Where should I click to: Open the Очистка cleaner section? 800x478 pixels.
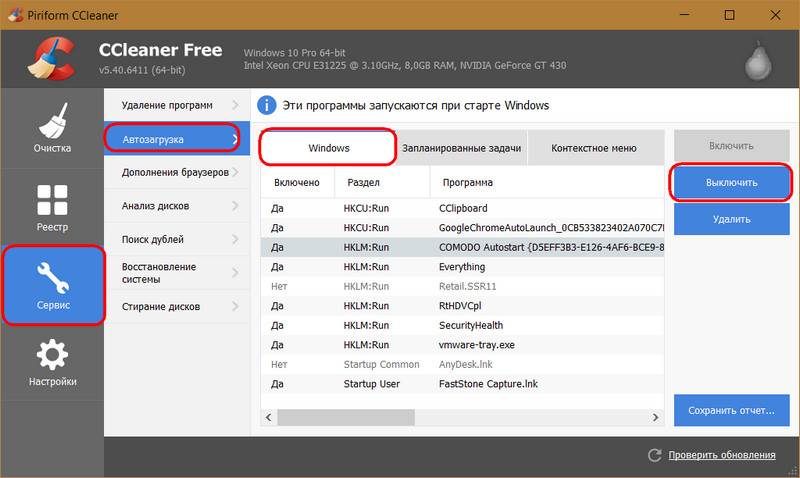pos(52,129)
